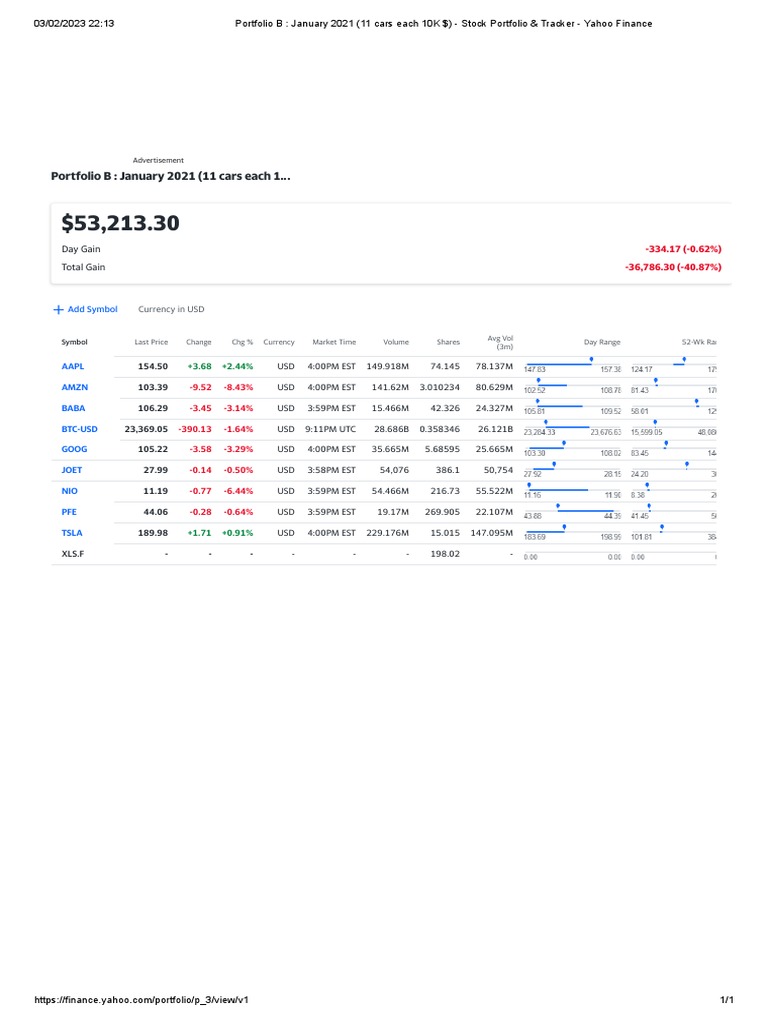The image size is (768, 1024).
Task: Sort by the Day Range column header
Action: [x=601, y=342]
